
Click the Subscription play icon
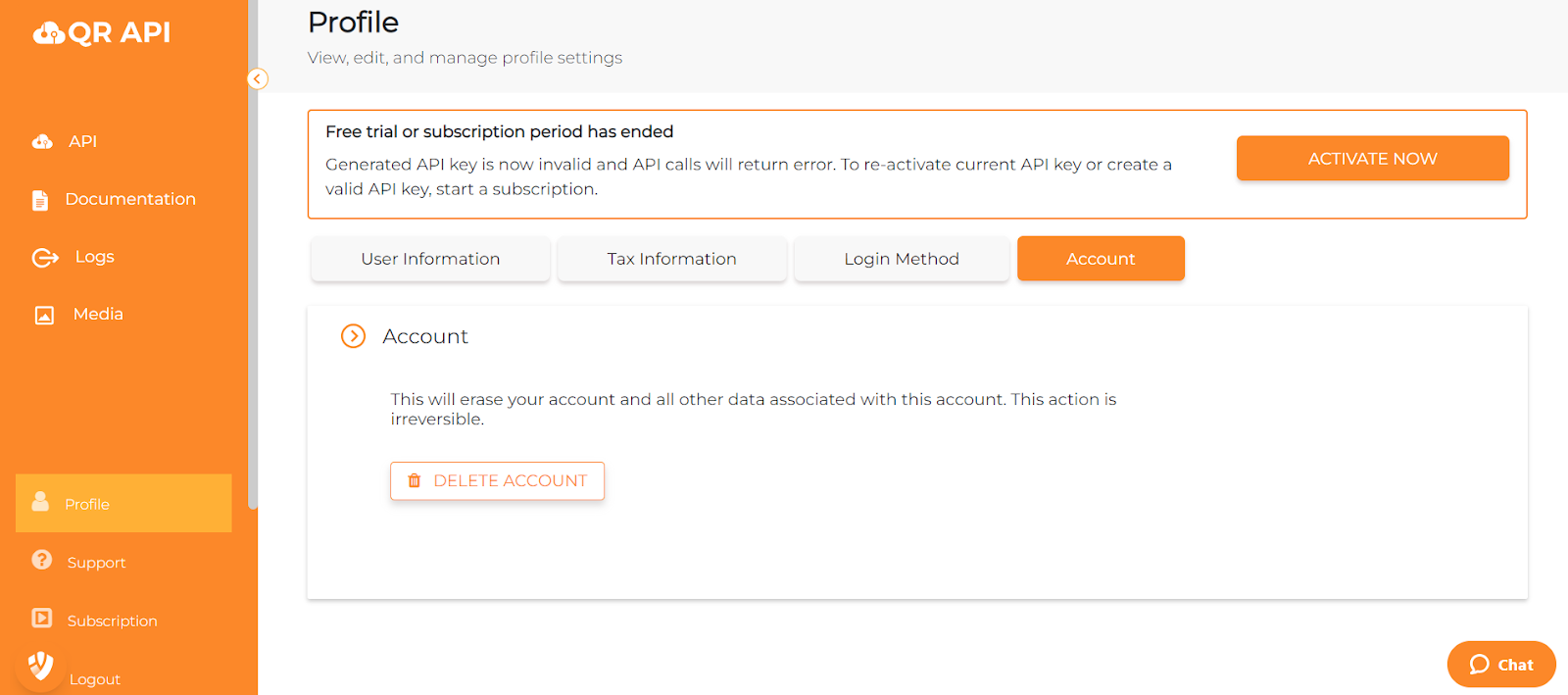[x=41, y=619]
